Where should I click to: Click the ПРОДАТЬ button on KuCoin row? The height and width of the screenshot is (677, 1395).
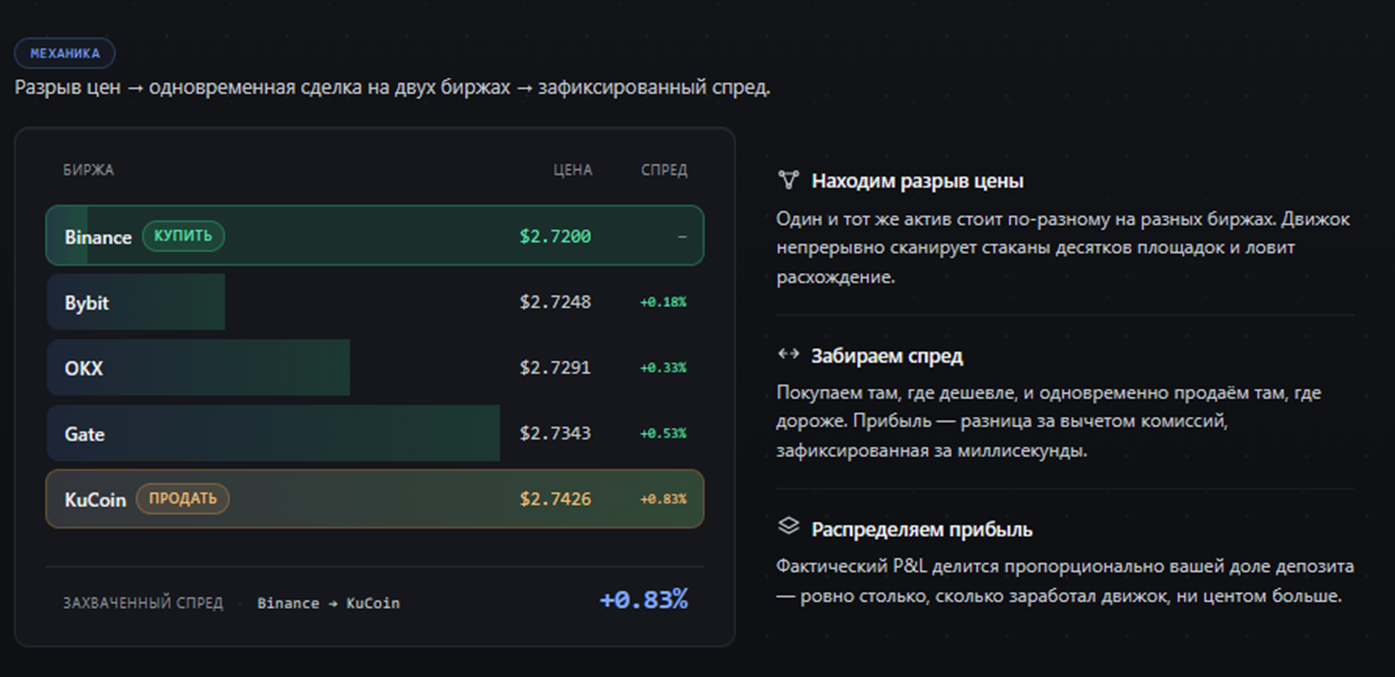(183, 498)
